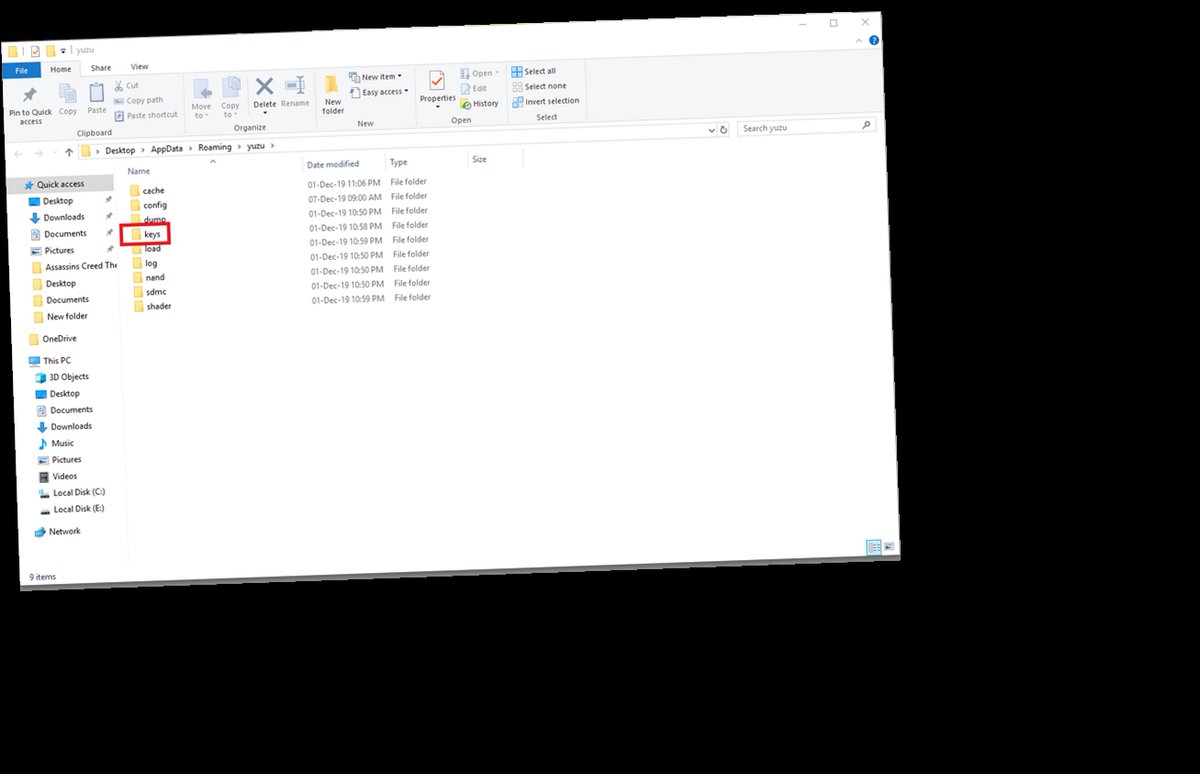Image resolution: width=1200 pixels, height=774 pixels.
Task: Go up one level with up arrow
Action: [x=69, y=152]
